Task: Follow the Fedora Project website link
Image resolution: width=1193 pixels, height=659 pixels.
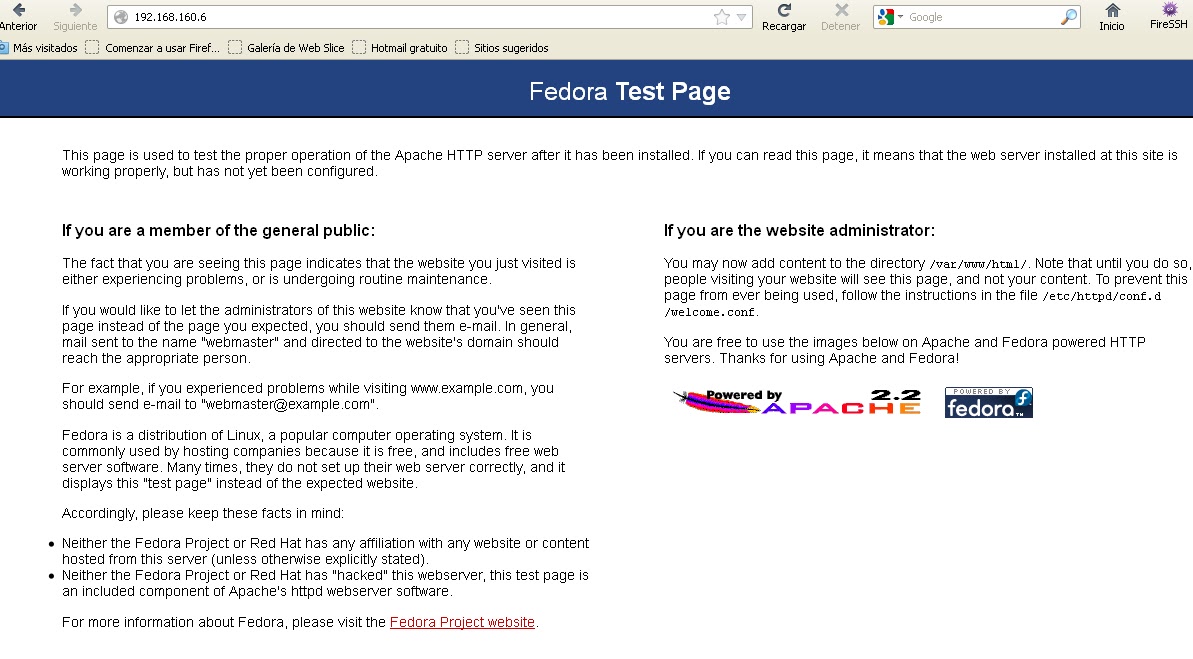Action: pyautogui.click(x=462, y=622)
